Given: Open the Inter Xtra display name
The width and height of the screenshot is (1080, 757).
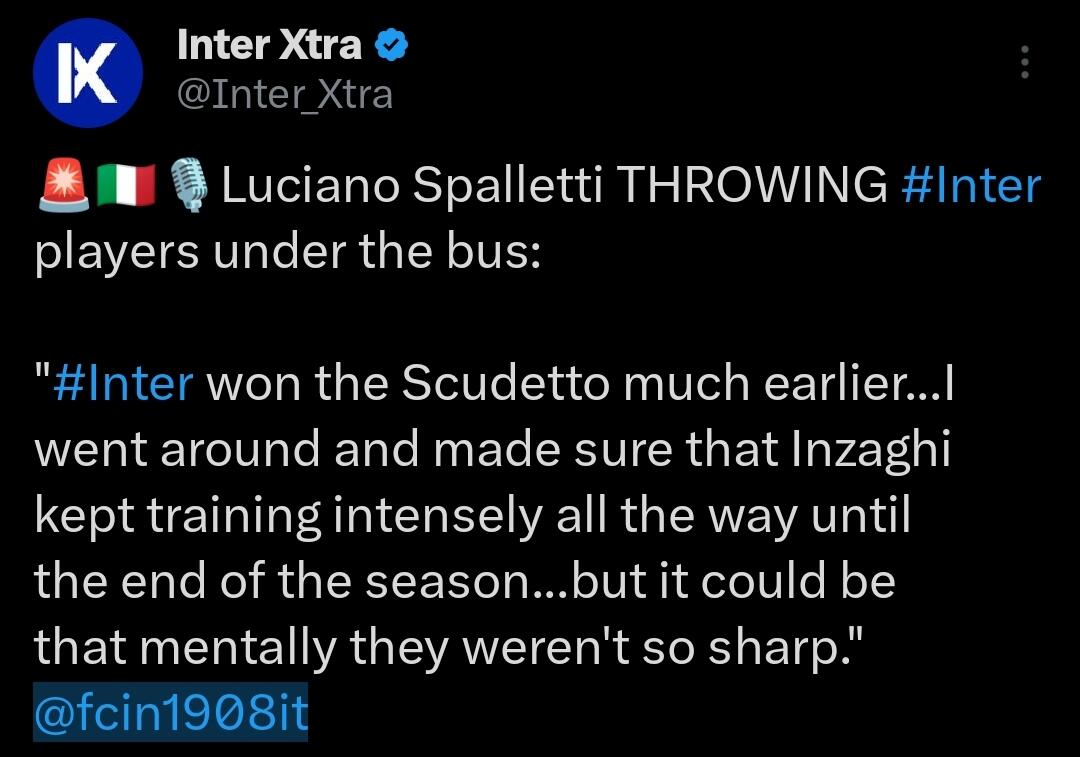Looking at the screenshot, I should (x=268, y=45).
